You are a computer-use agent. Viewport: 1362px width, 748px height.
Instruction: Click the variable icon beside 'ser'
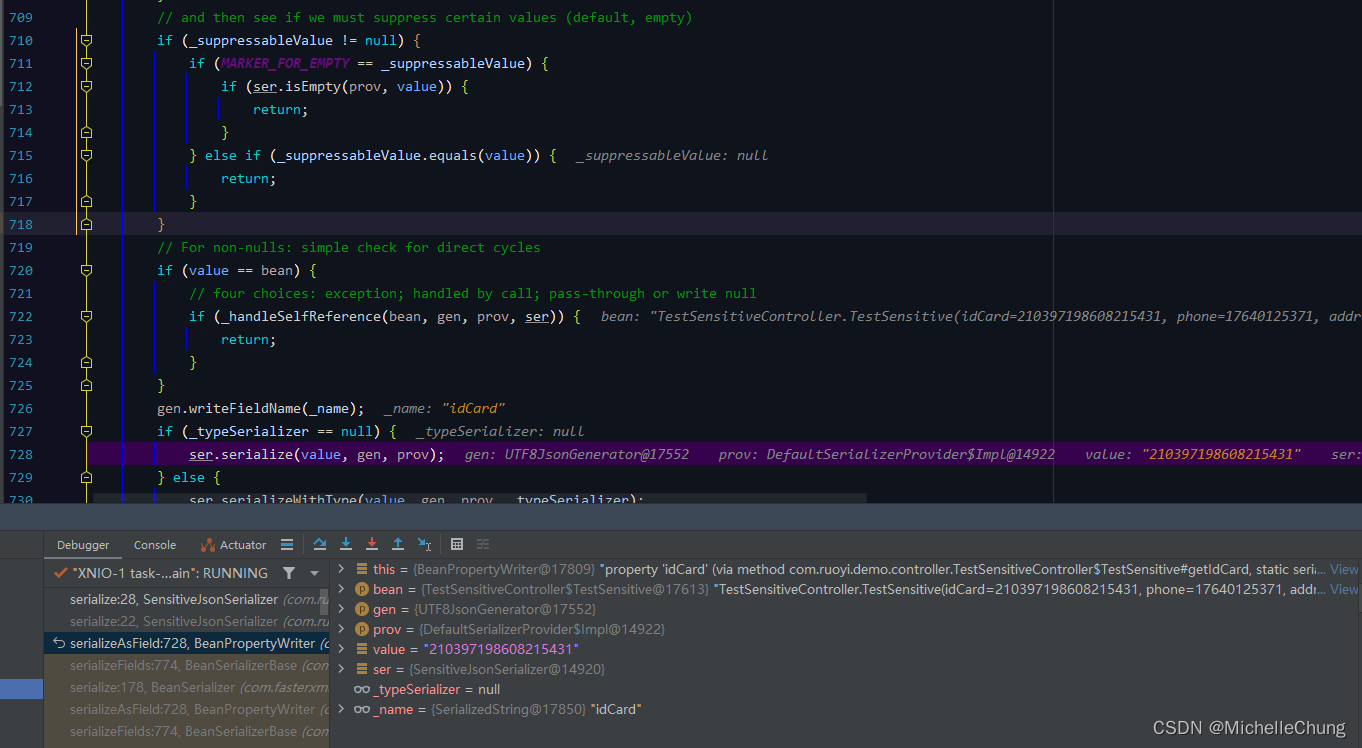(x=362, y=669)
